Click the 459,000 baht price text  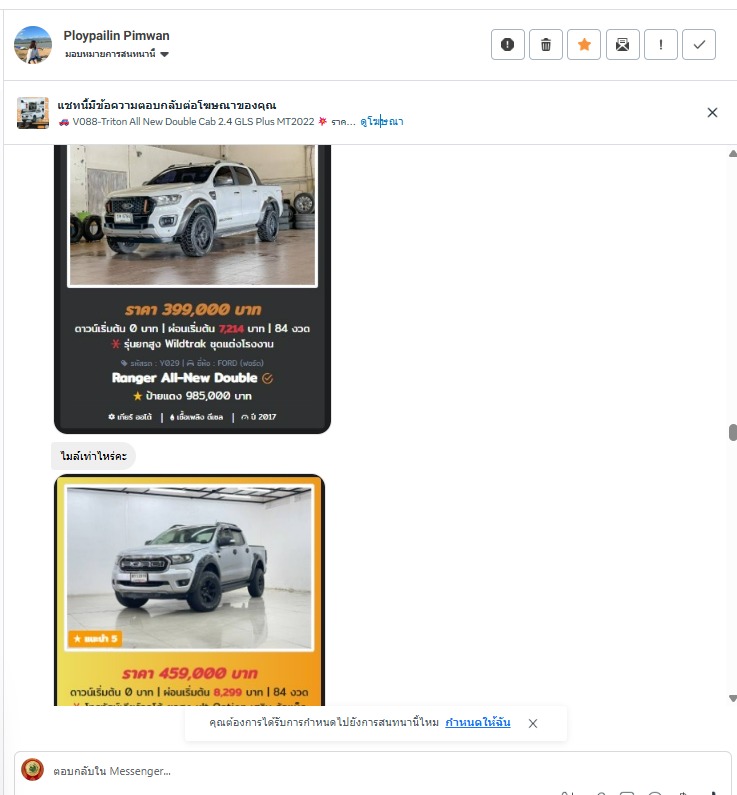[190, 673]
